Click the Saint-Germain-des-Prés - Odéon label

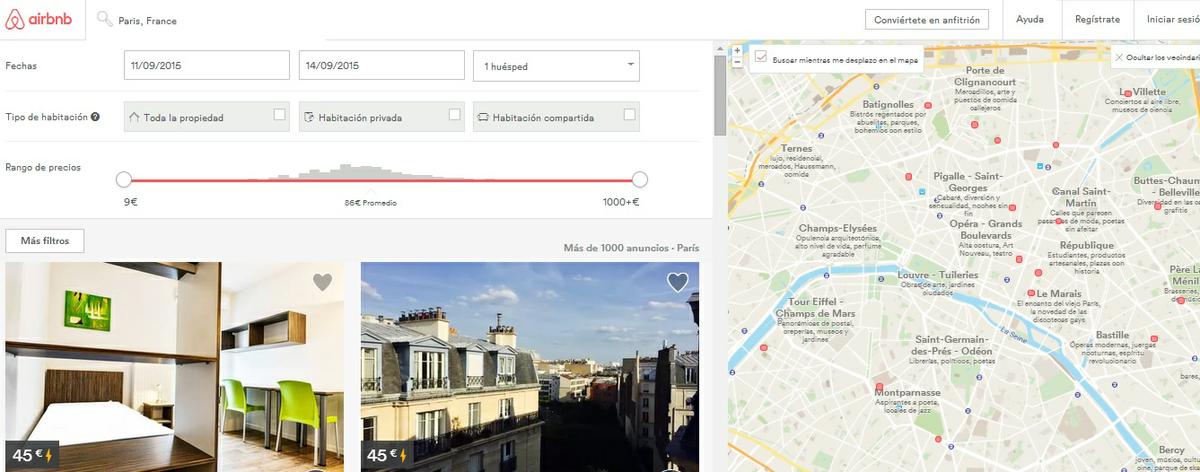pyautogui.click(x=953, y=345)
